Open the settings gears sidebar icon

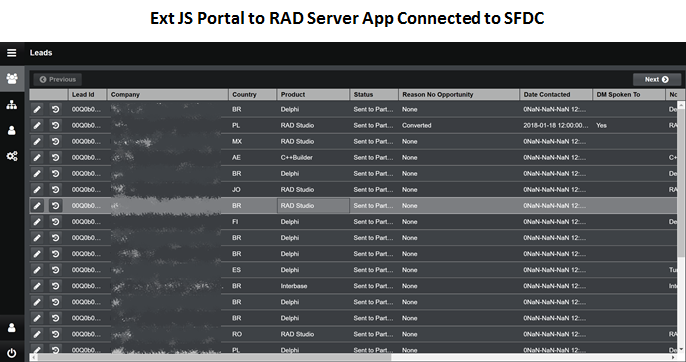[12, 156]
